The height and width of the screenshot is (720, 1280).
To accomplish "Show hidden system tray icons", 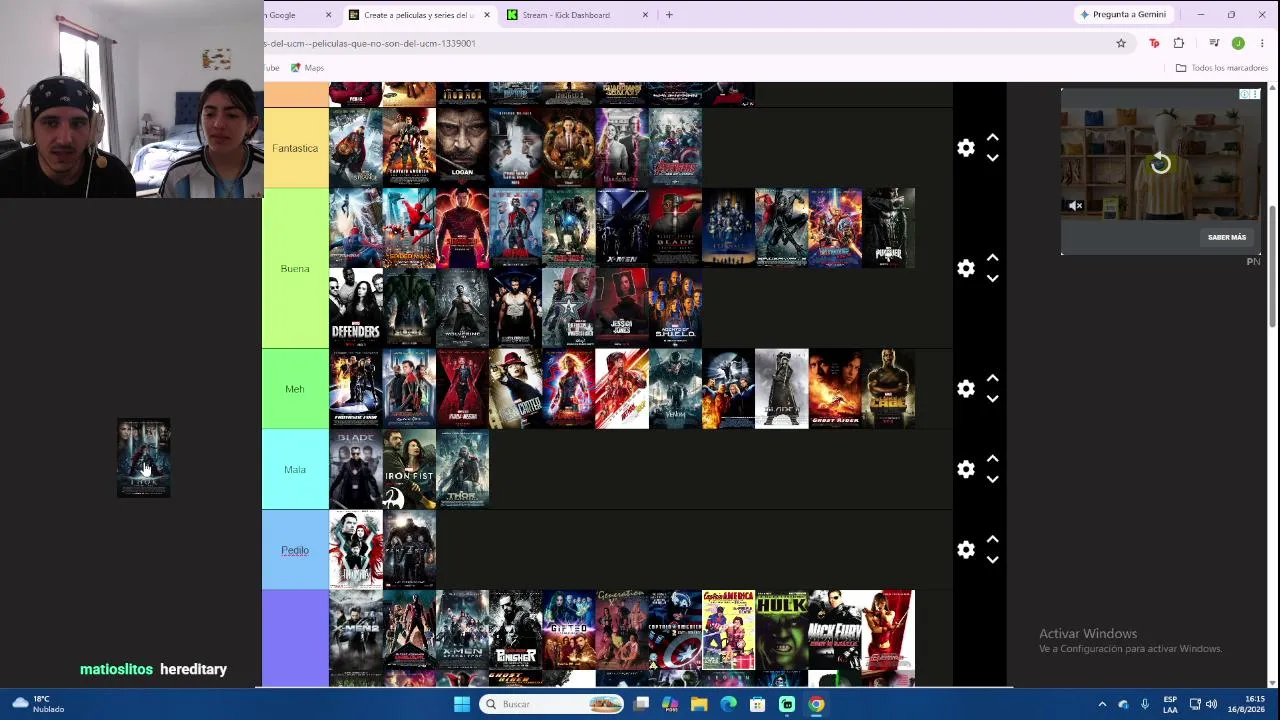I will pyautogui.click(x=1102, y=704).
